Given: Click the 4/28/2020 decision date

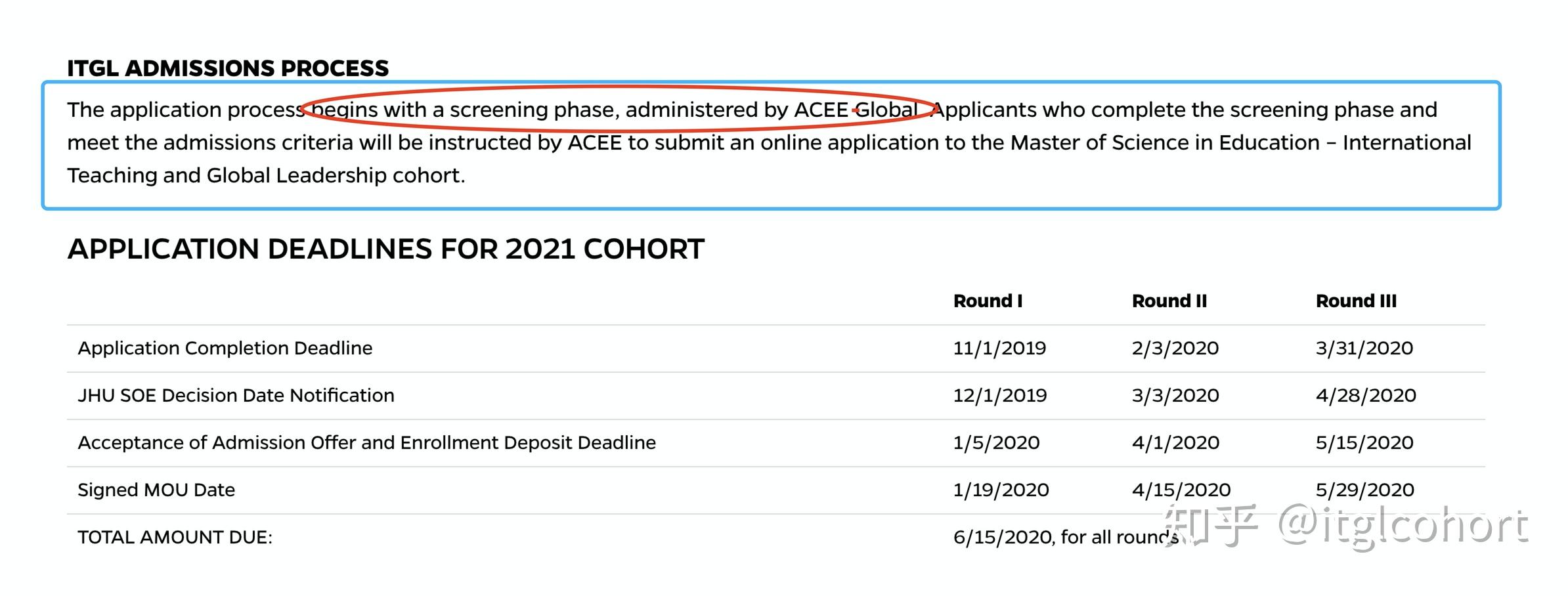Looking at the screenshot, I should pyautogui.click(x=1365, y=395).
